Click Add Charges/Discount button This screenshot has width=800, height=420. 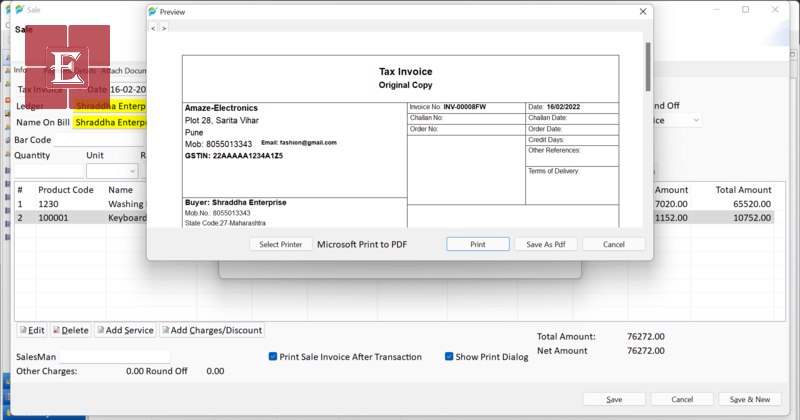[211, 330]
